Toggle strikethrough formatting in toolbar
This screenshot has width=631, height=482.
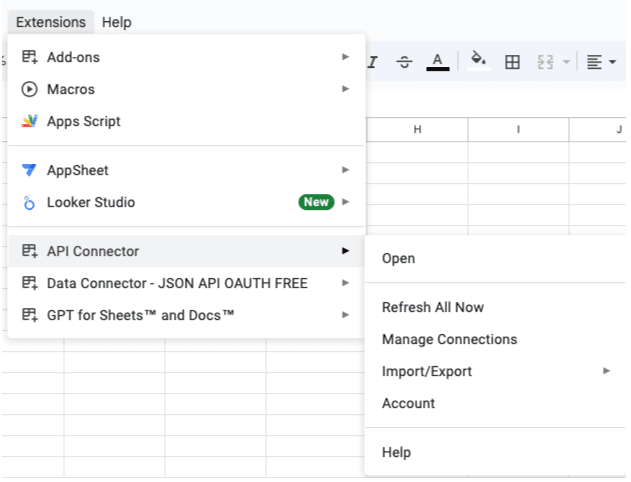[x=404, y=62]
